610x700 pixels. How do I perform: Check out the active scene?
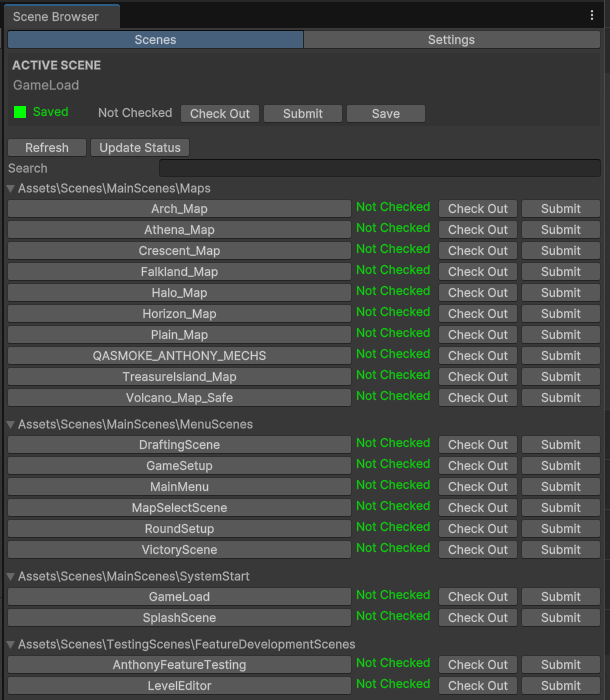click(x=220, y=114)
